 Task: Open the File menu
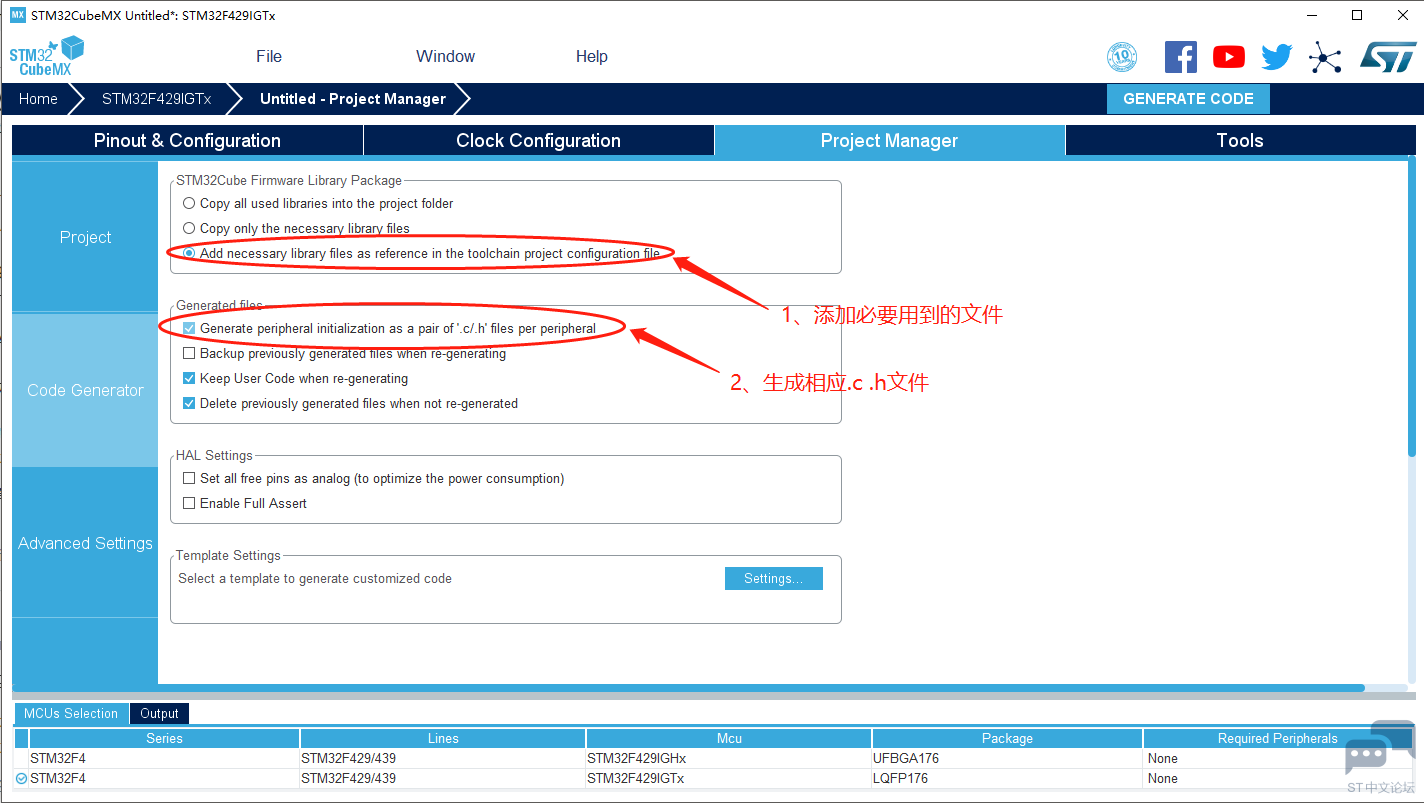[269, 56]
